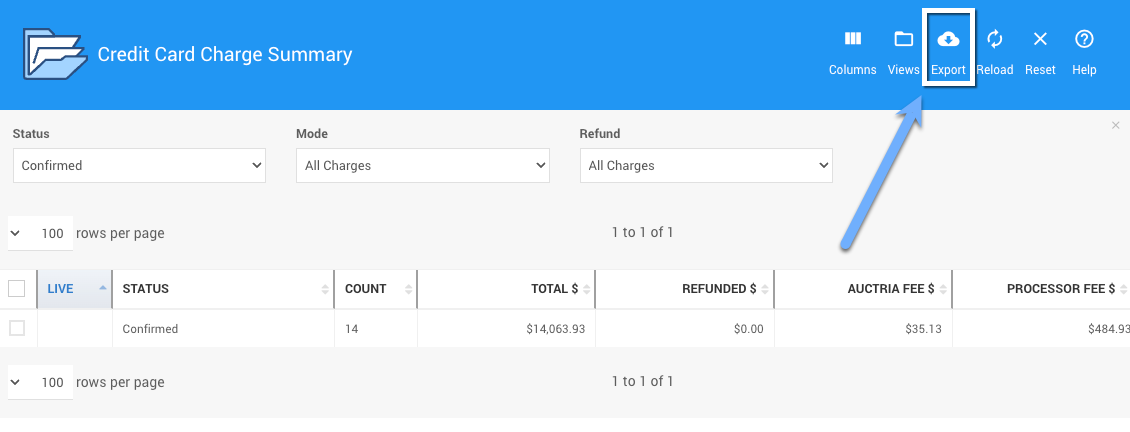
Task: Open top rows per page selector
Action: 40,233
